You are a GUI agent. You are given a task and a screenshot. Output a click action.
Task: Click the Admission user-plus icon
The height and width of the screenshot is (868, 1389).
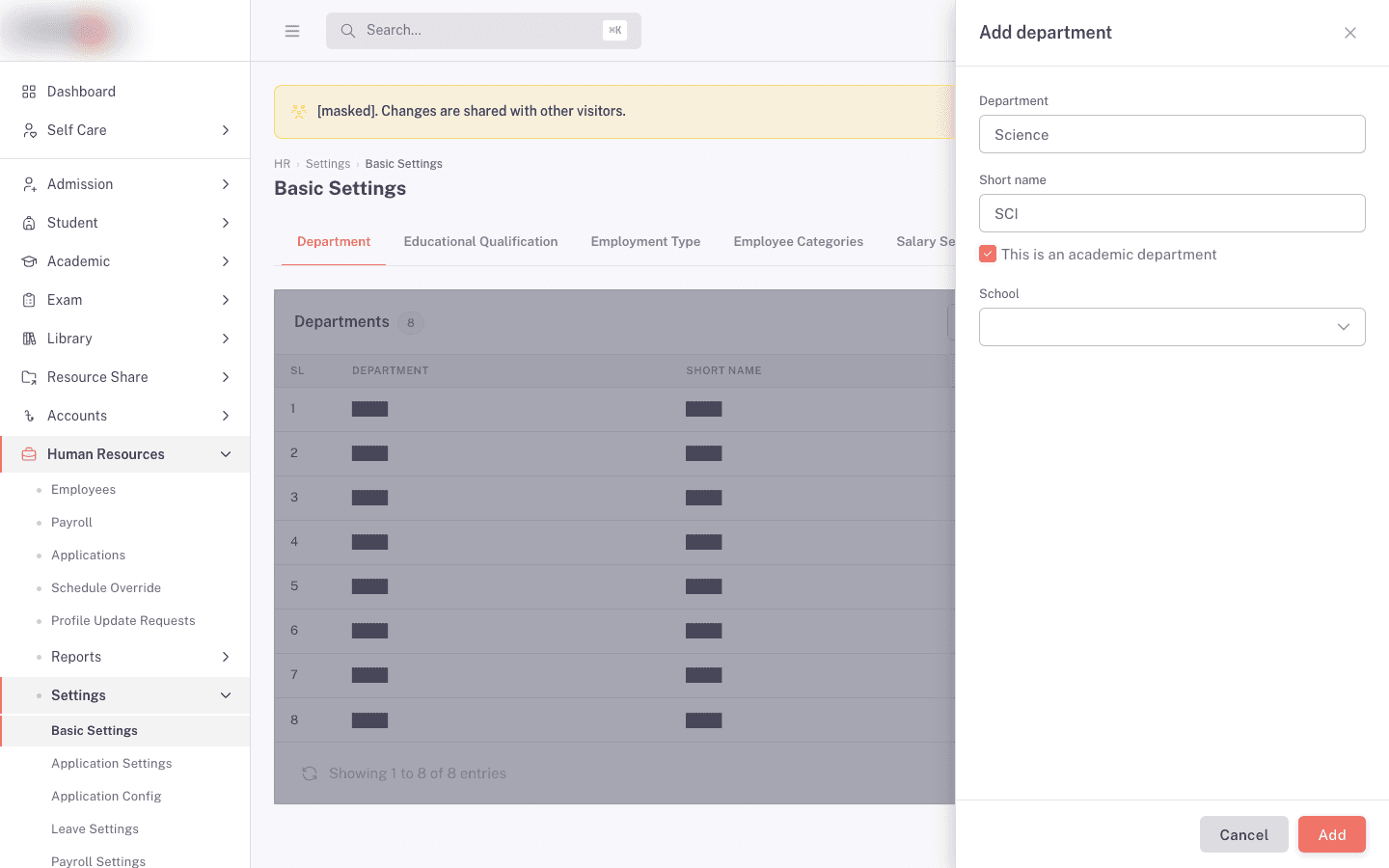[29, 184]
